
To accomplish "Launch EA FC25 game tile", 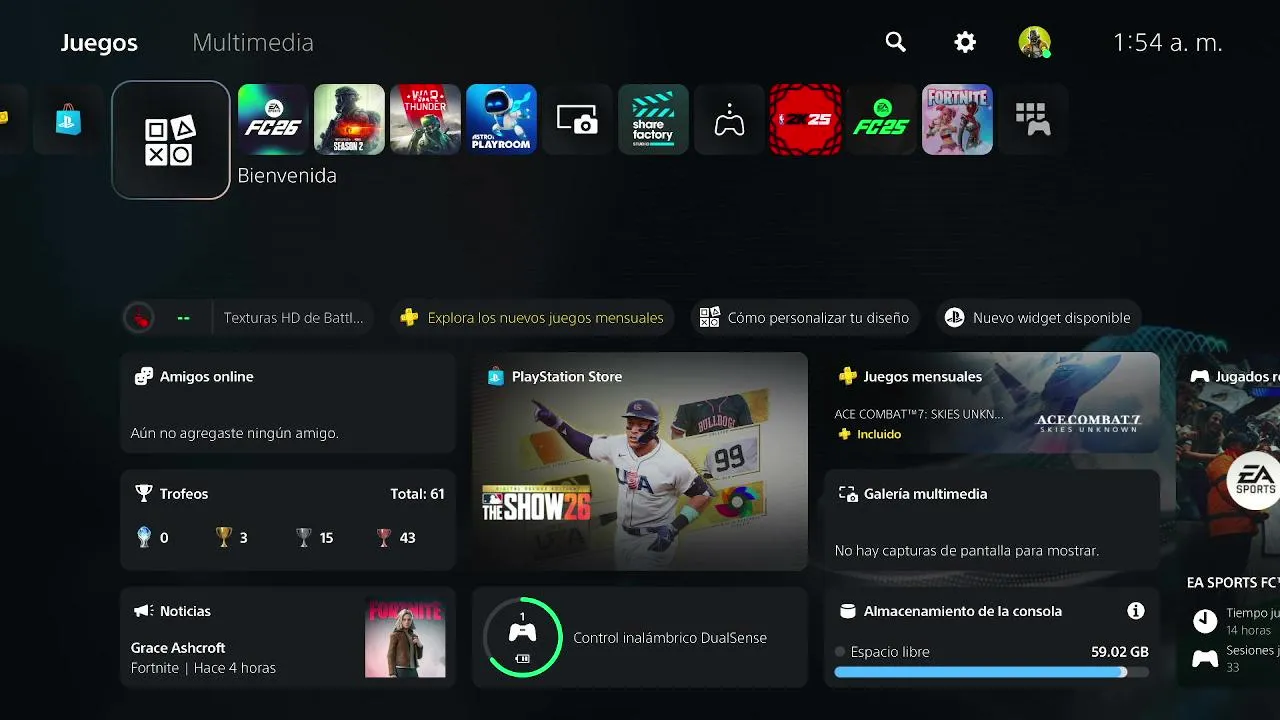I will tap(881, 119).
